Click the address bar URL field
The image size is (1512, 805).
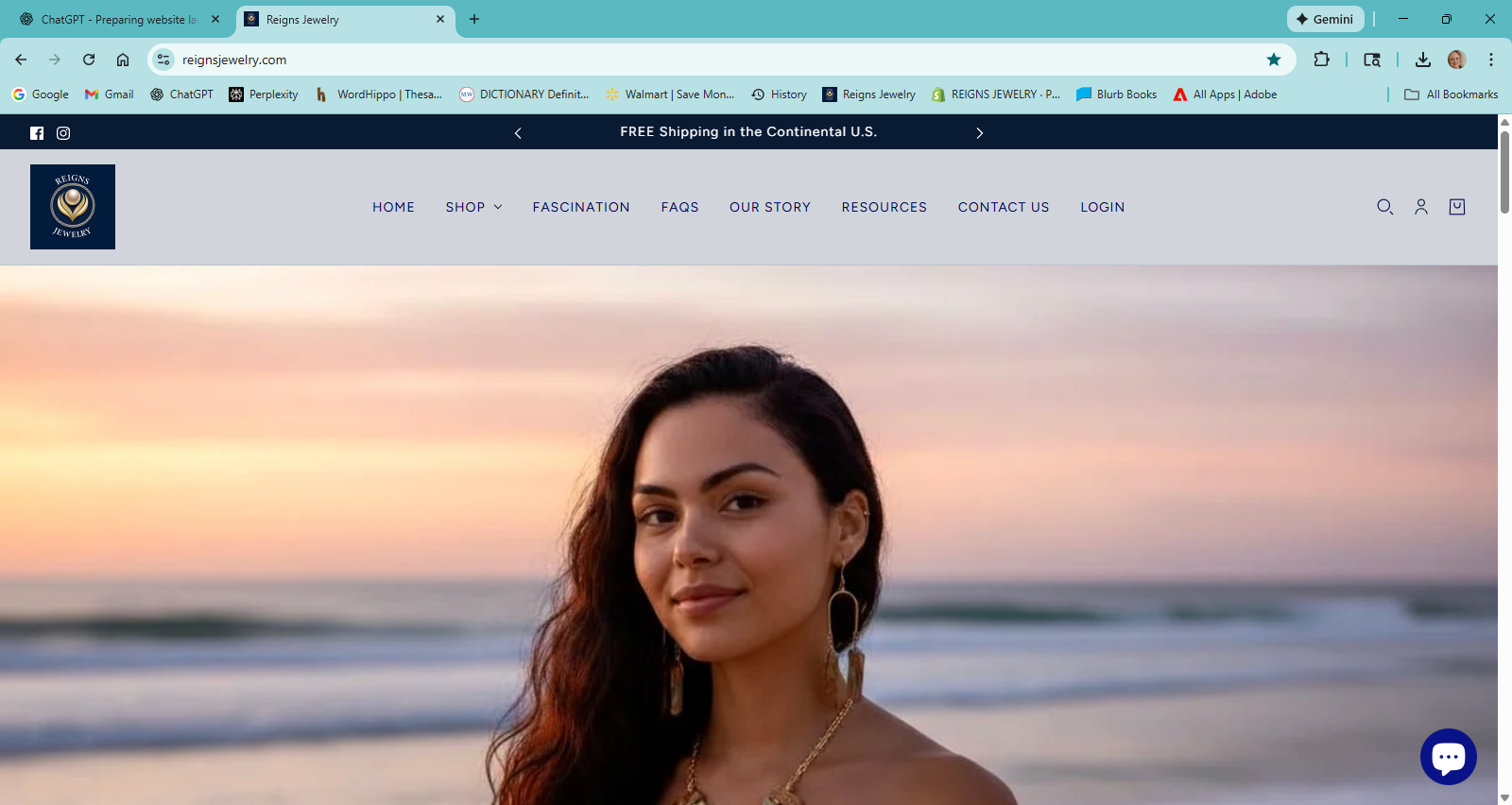point(661,60)
